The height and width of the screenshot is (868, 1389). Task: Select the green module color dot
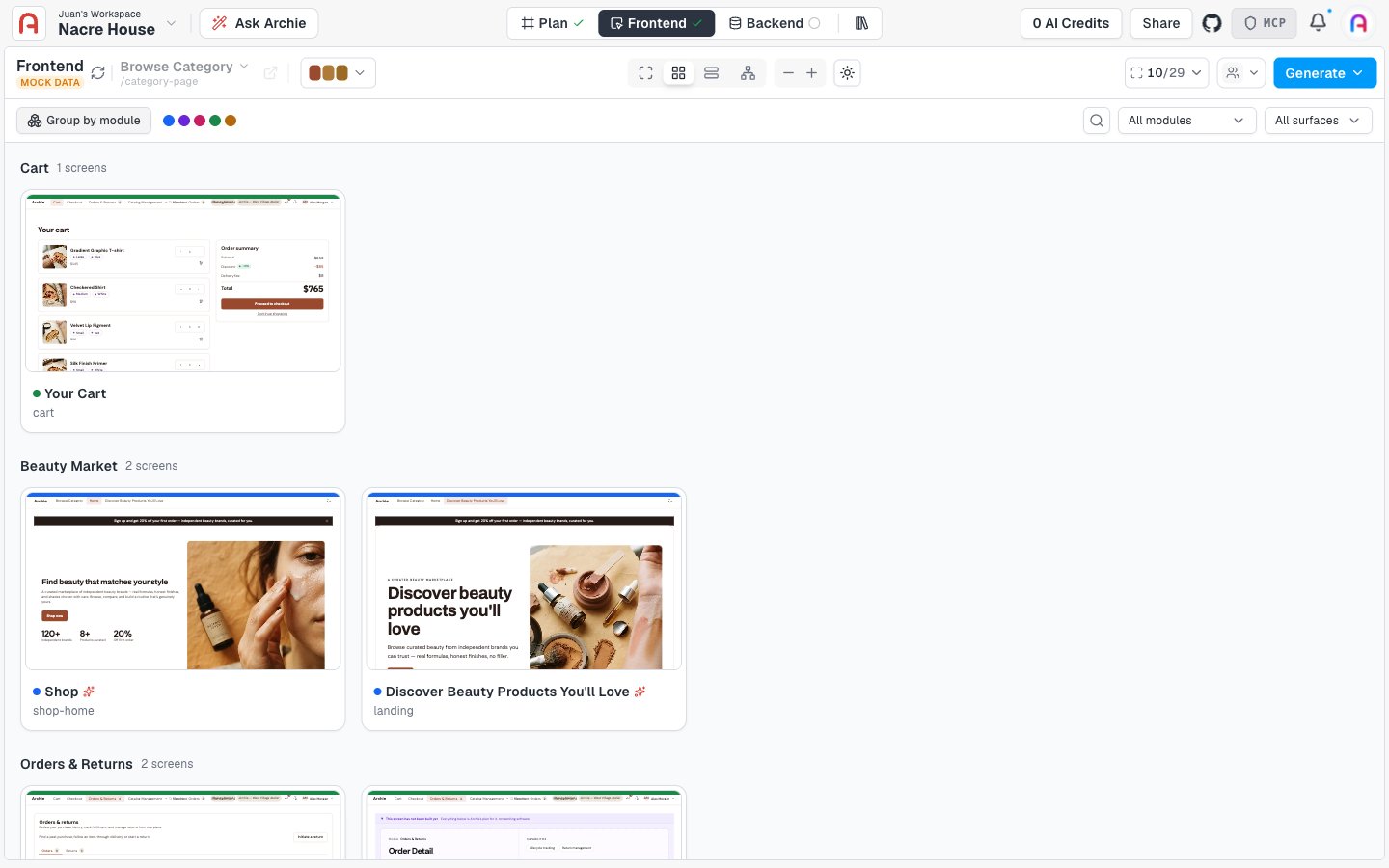coord(215,121)
